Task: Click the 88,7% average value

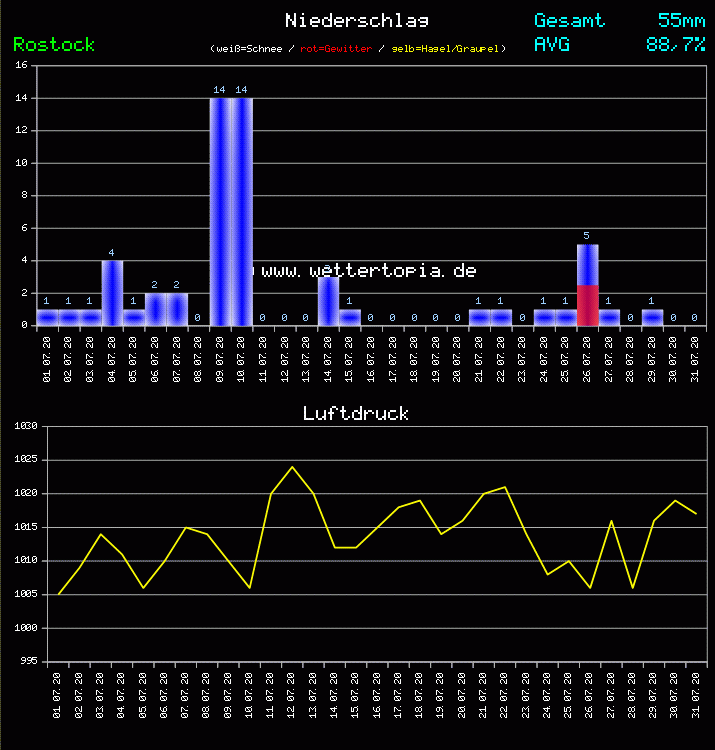Action: pyautogui.click(x=675, y=45)
